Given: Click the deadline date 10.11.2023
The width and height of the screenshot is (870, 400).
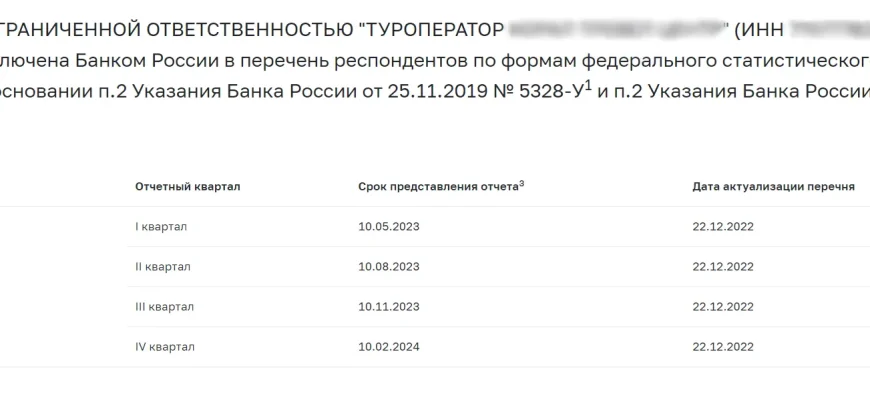Looking at the screenshot, I should (388, 307).
